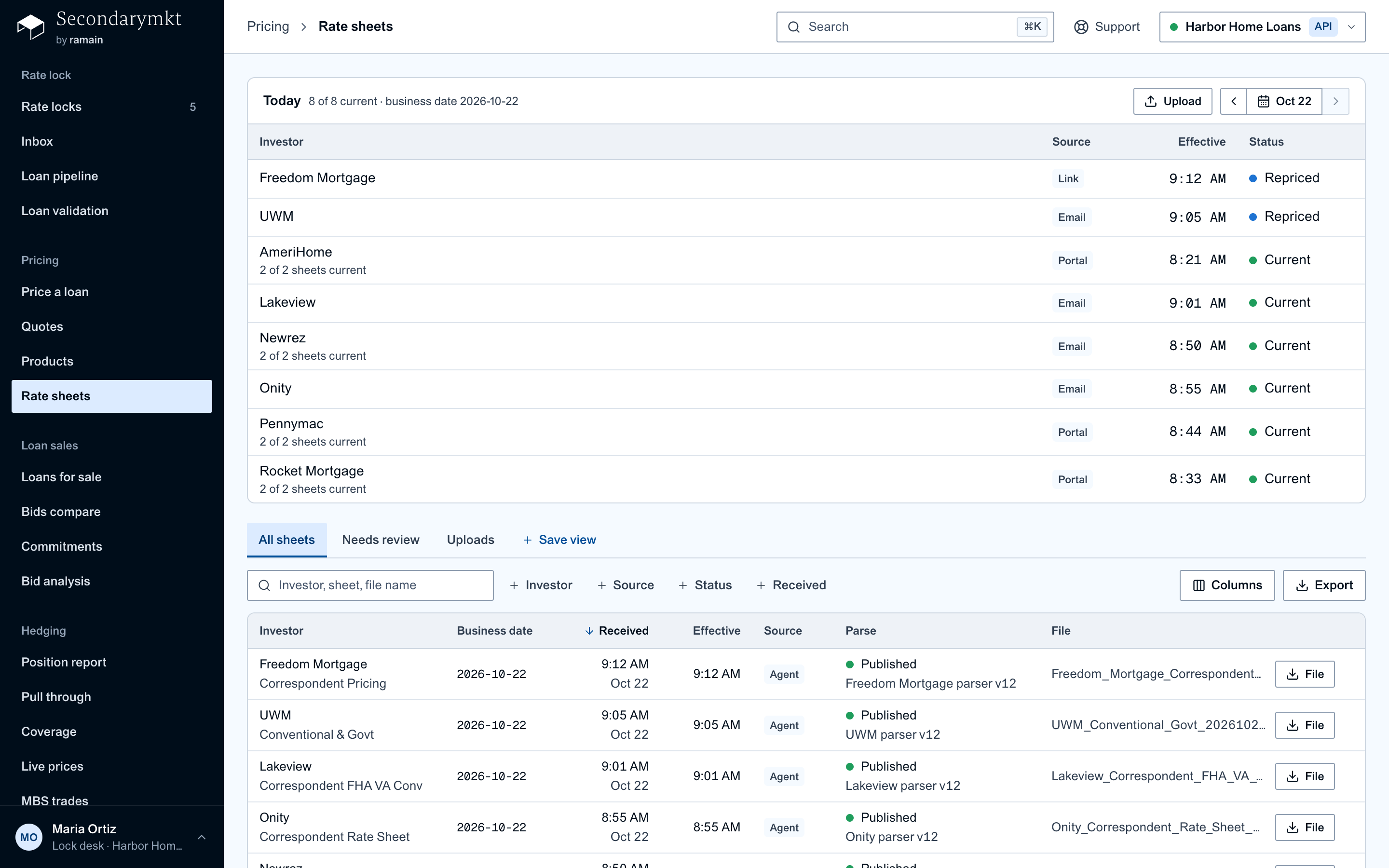Open Bids compare
1389x868 pixels.
point(112,512)
